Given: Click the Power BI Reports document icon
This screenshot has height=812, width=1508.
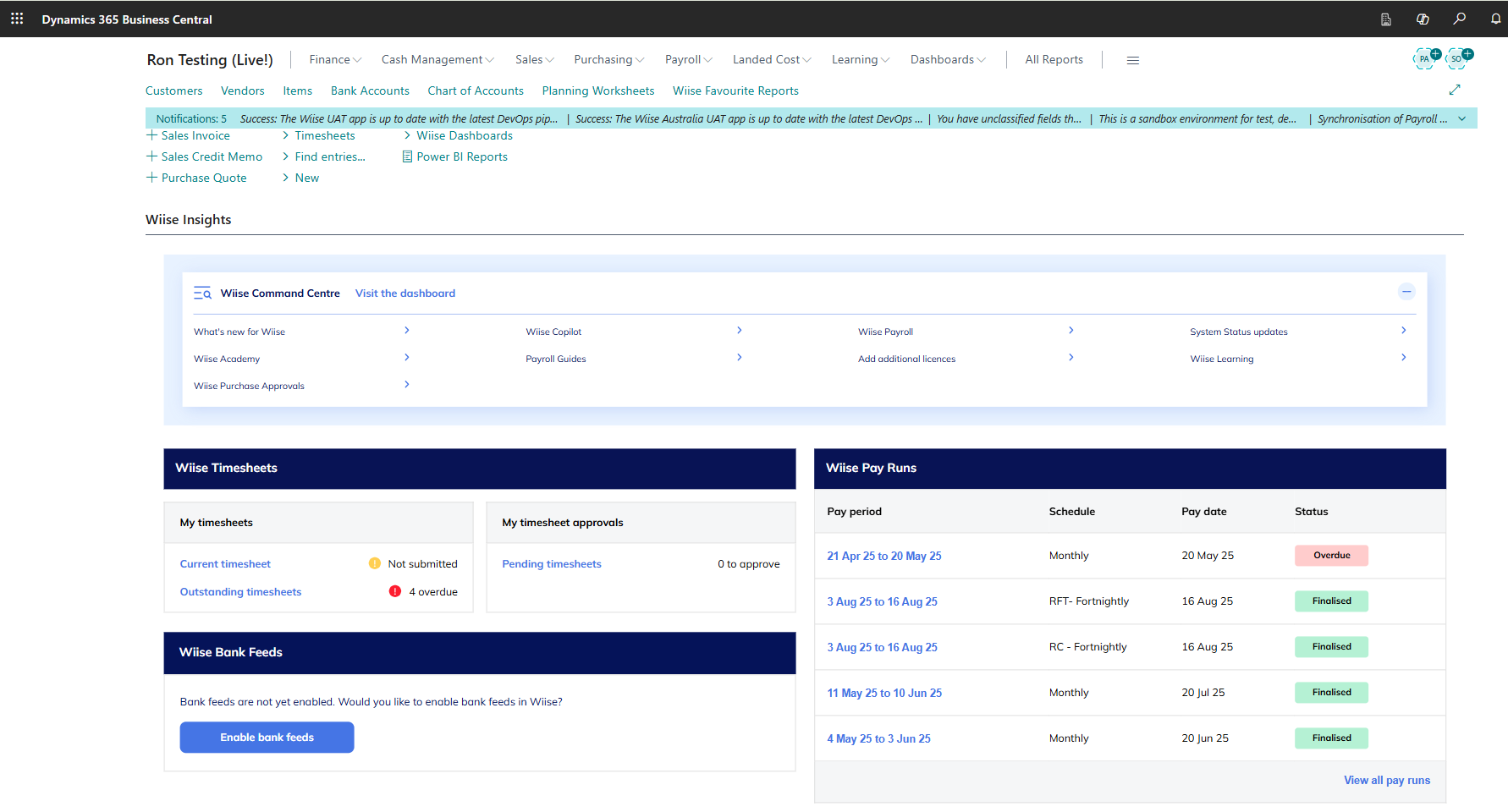Looking at the screenshot, I should pyautogui.click(x=407, y=156).
